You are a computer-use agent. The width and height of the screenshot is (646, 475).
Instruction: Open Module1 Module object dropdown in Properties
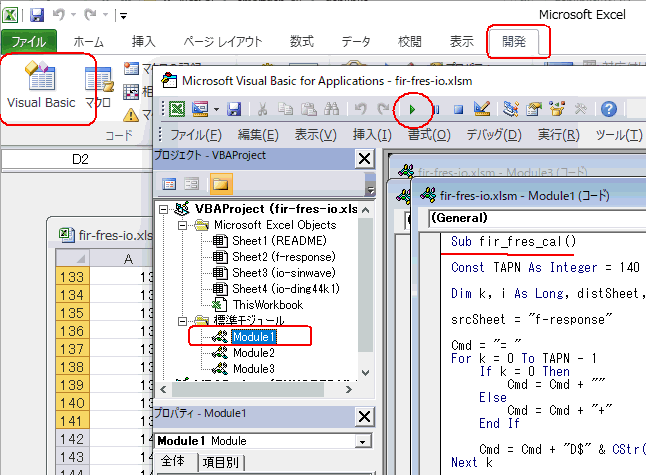(363, 442)
